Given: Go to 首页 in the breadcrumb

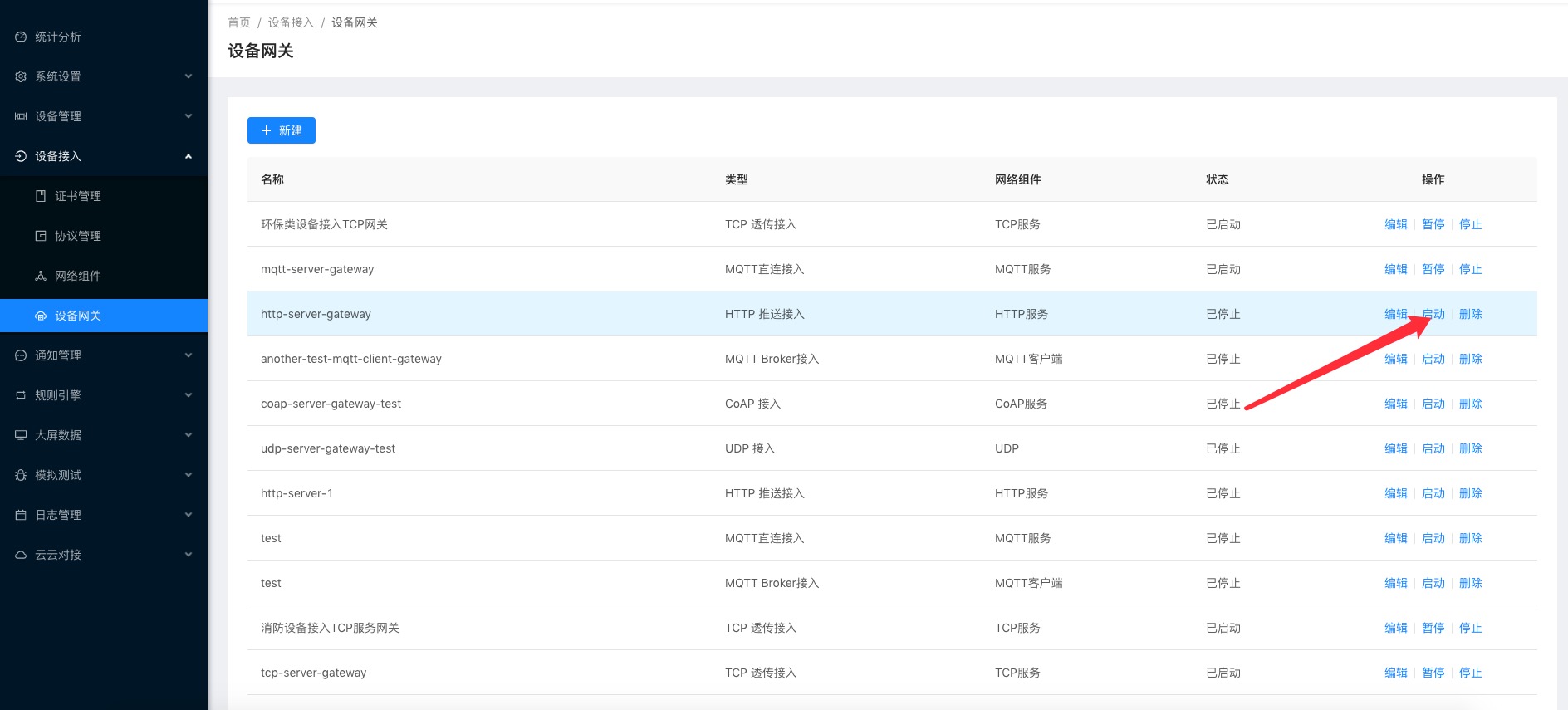Looking at the screenshot, I should 239,22.
